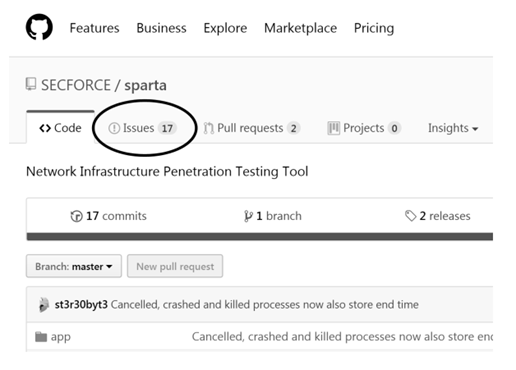
Task: Click the branch fork icon
Action: tap(248, 216)
